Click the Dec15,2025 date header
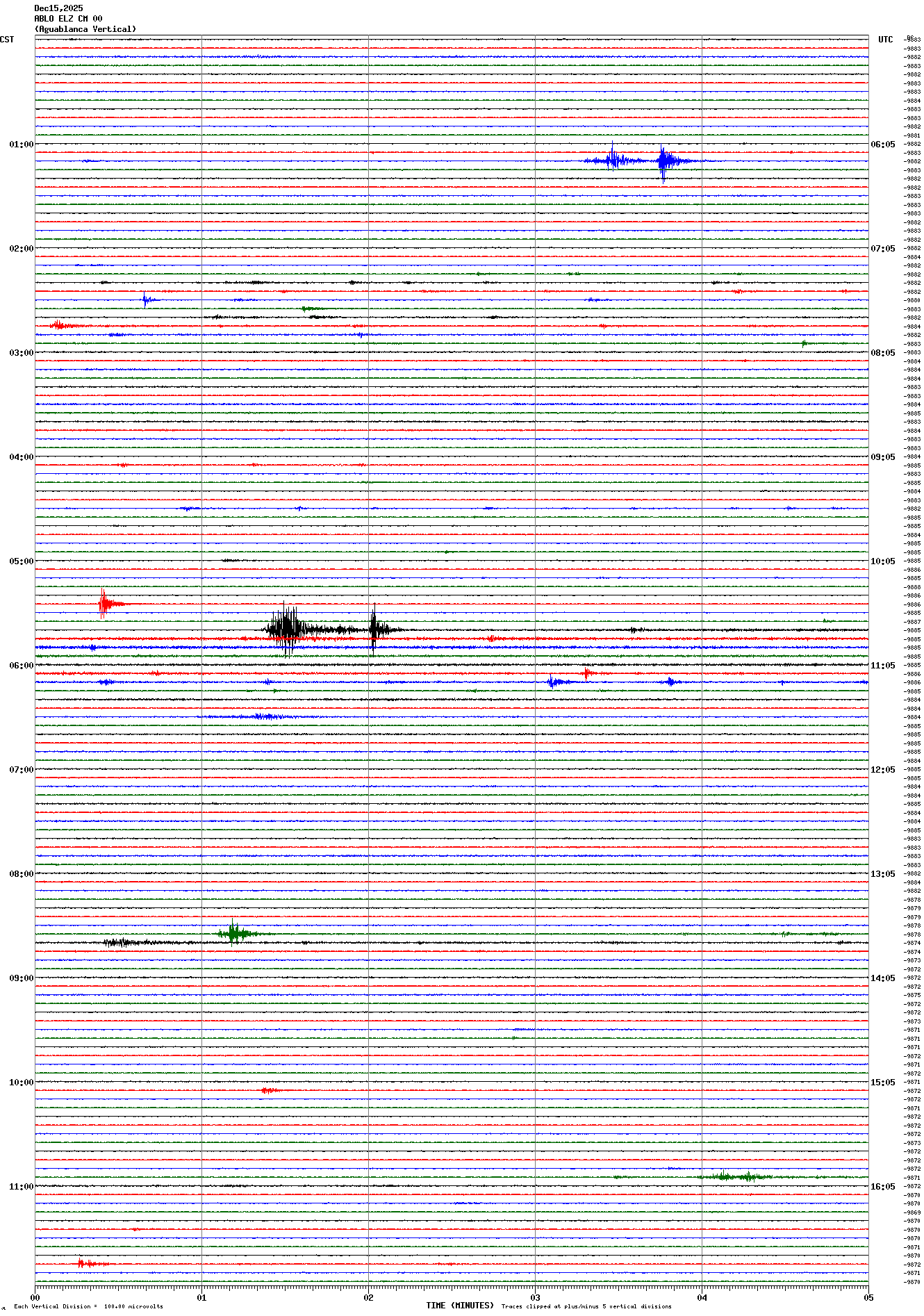 58,8
